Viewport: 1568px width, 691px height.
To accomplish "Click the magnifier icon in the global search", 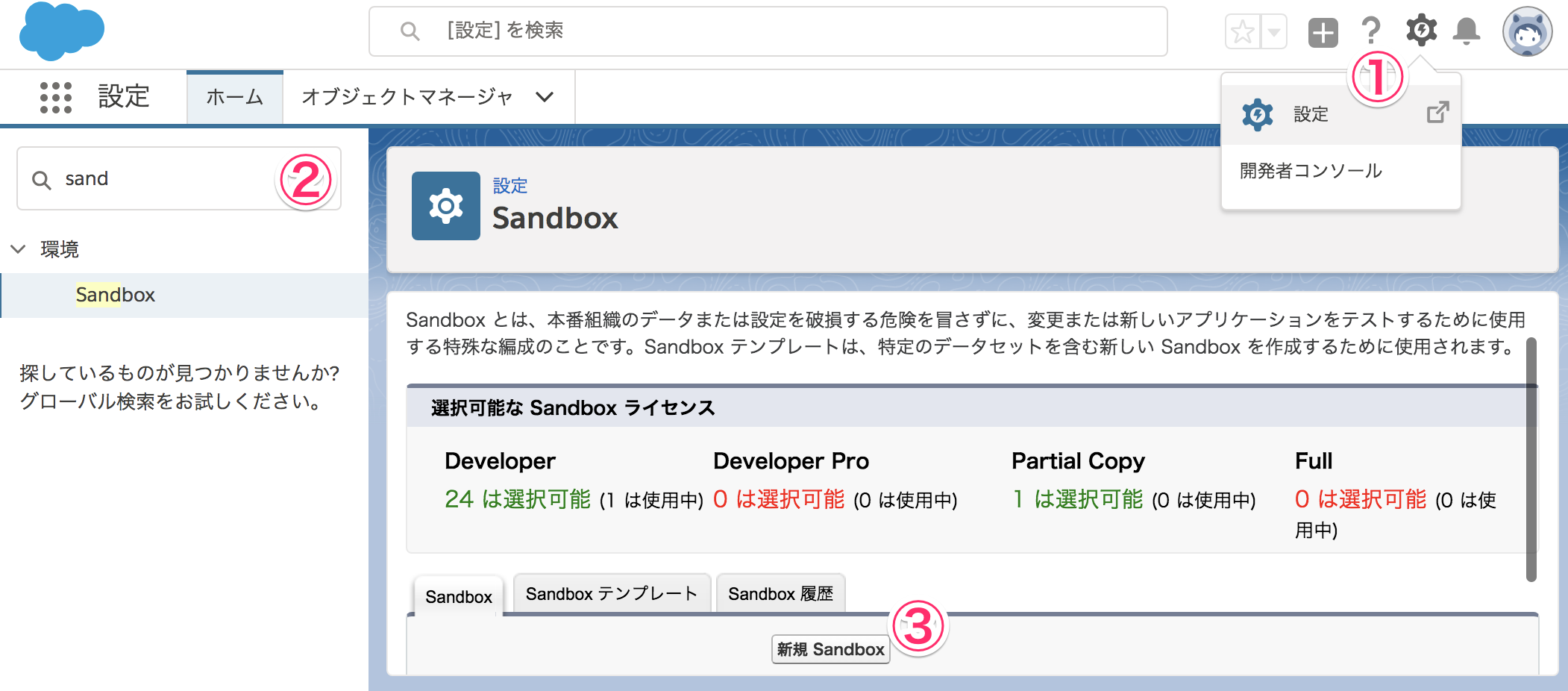I will click(410, 31).
